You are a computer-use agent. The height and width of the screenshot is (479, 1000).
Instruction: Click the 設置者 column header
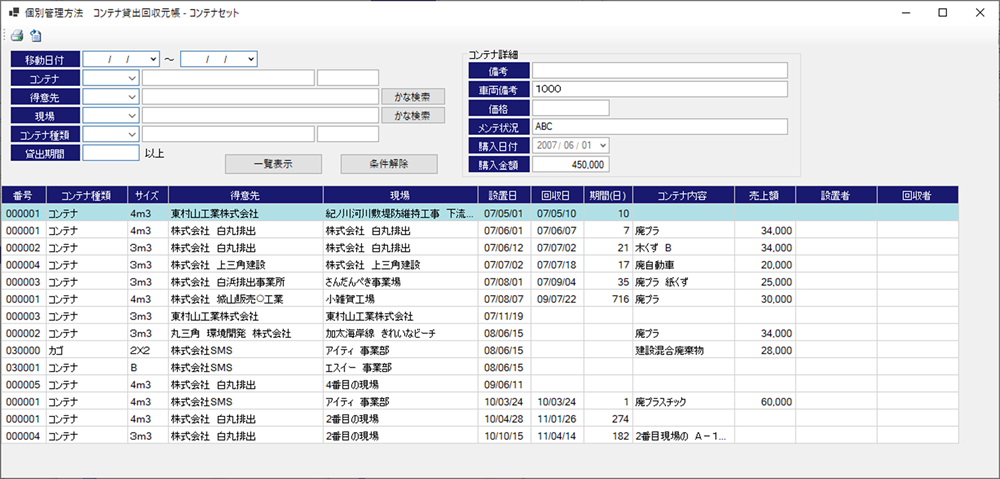(836, 196)
